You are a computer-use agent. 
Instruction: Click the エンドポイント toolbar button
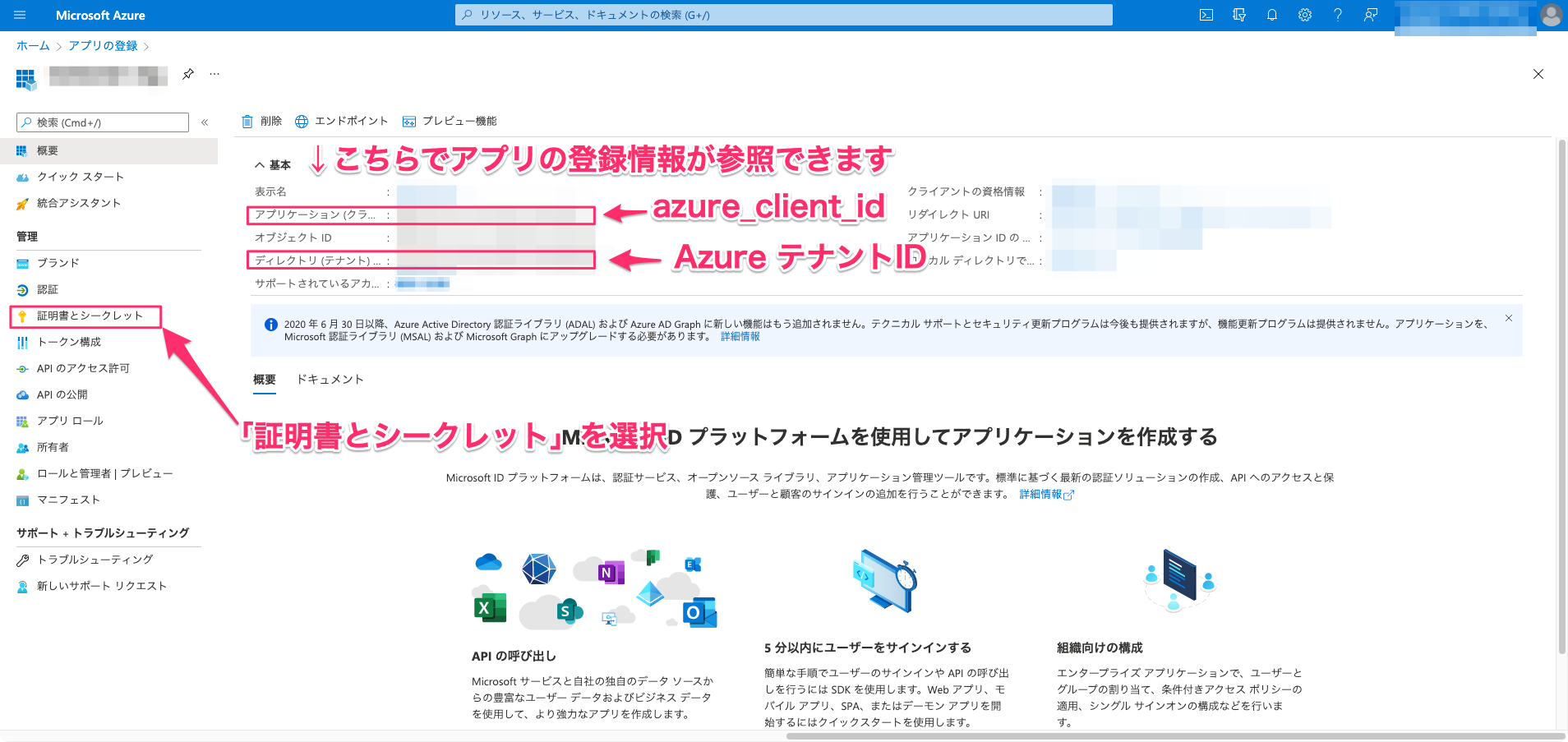point(342,121)
